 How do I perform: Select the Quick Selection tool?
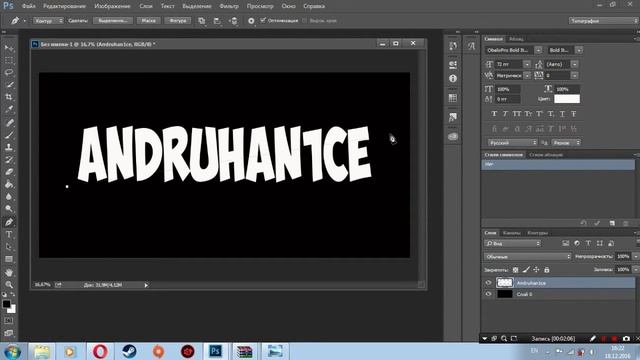point(9,85)
